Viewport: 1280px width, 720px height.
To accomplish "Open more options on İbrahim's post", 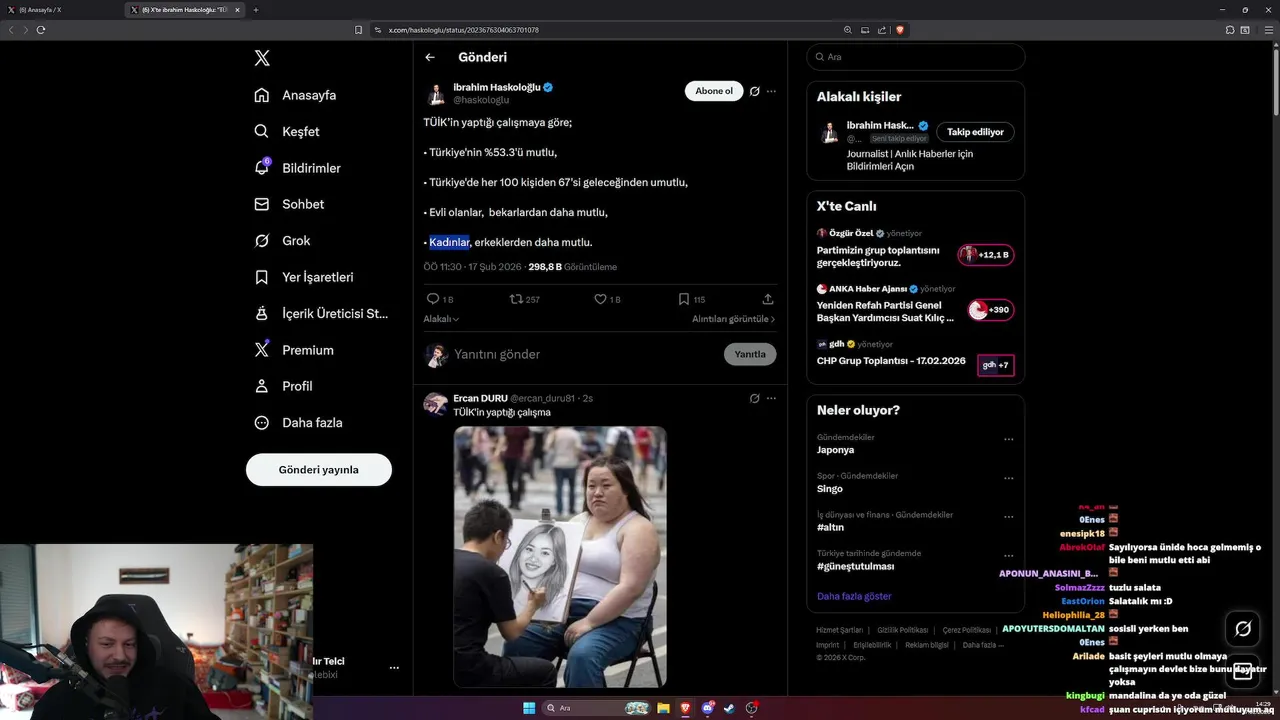I will (x=771, y=91).
